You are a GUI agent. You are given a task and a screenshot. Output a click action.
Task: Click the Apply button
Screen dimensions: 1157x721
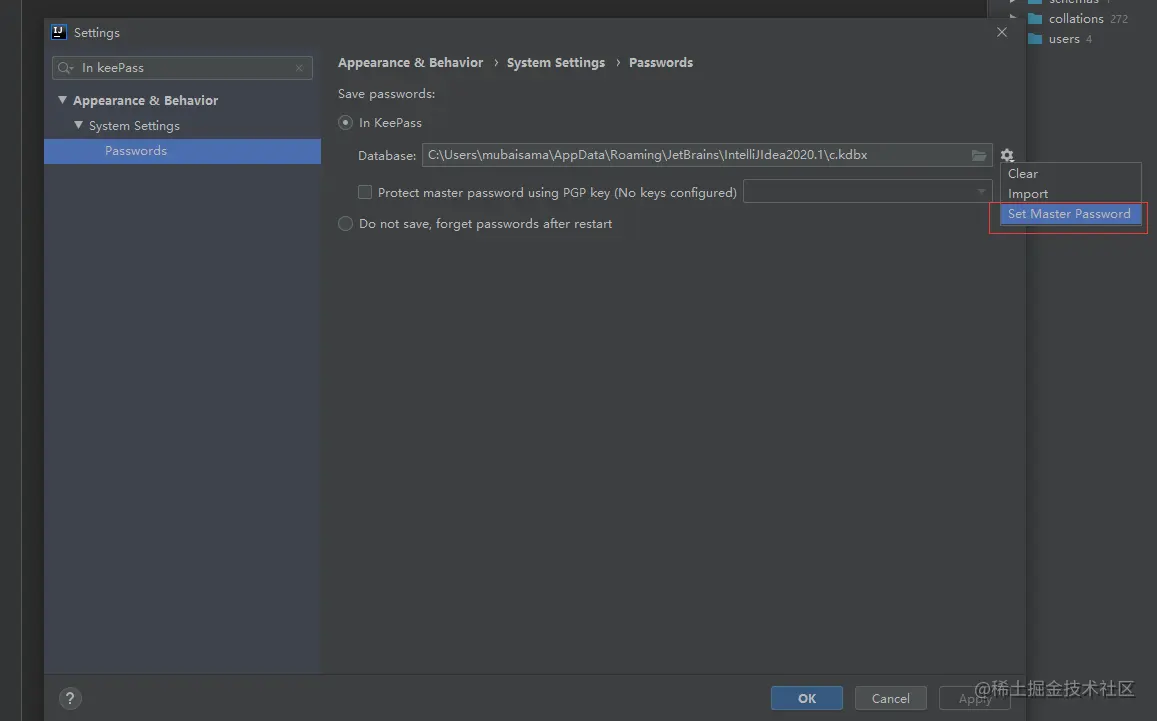tap(974, 698)
